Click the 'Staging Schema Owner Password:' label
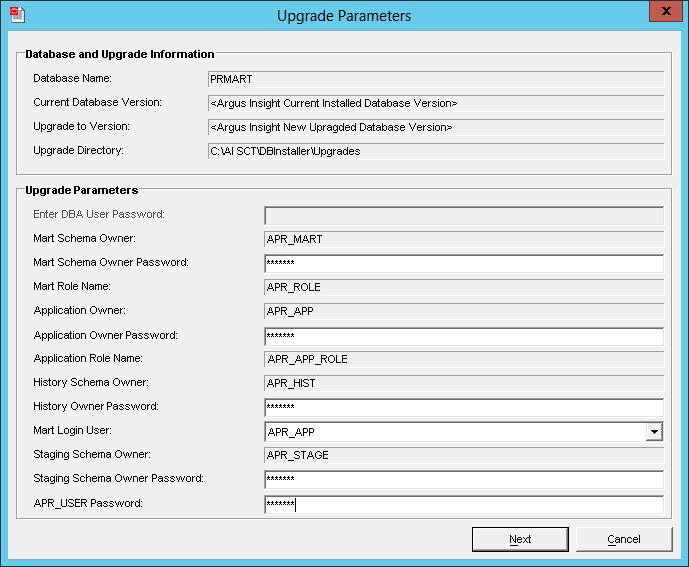Screen dimensions: 689x567 point(119,478)
